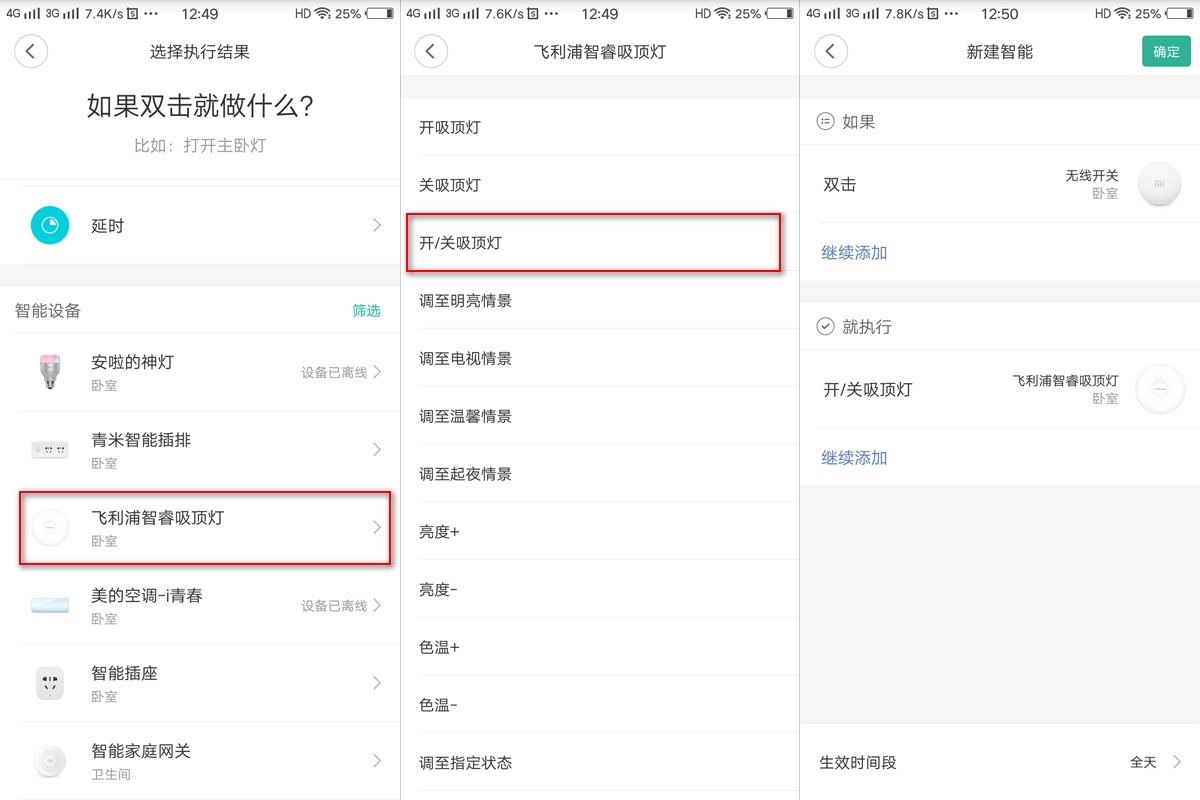The height and width of the screenshot is (800, 1200).
Task: Expand the 智能插座 entry chevron
Action: point(377,683)
